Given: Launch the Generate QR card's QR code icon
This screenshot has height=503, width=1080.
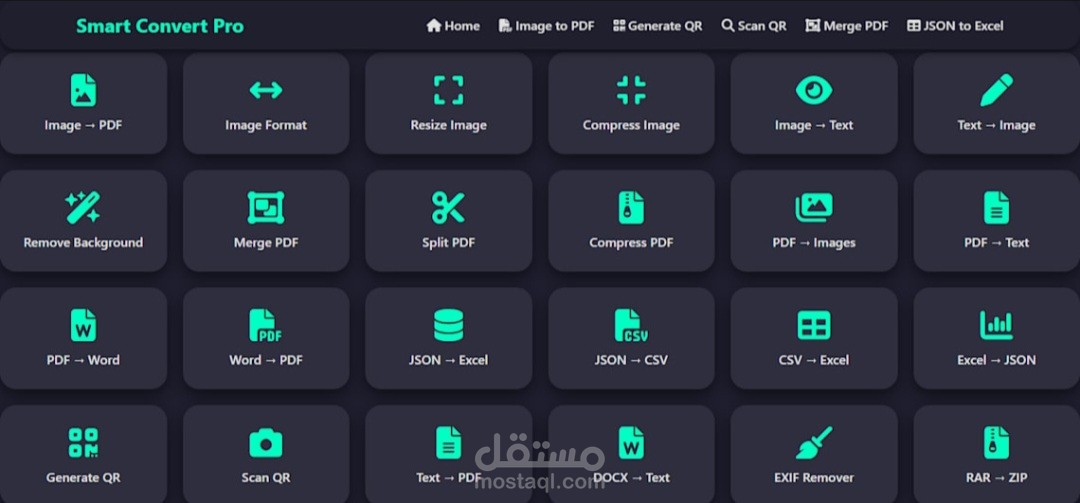Looking at the screenshot, I should tap(83, 442).
